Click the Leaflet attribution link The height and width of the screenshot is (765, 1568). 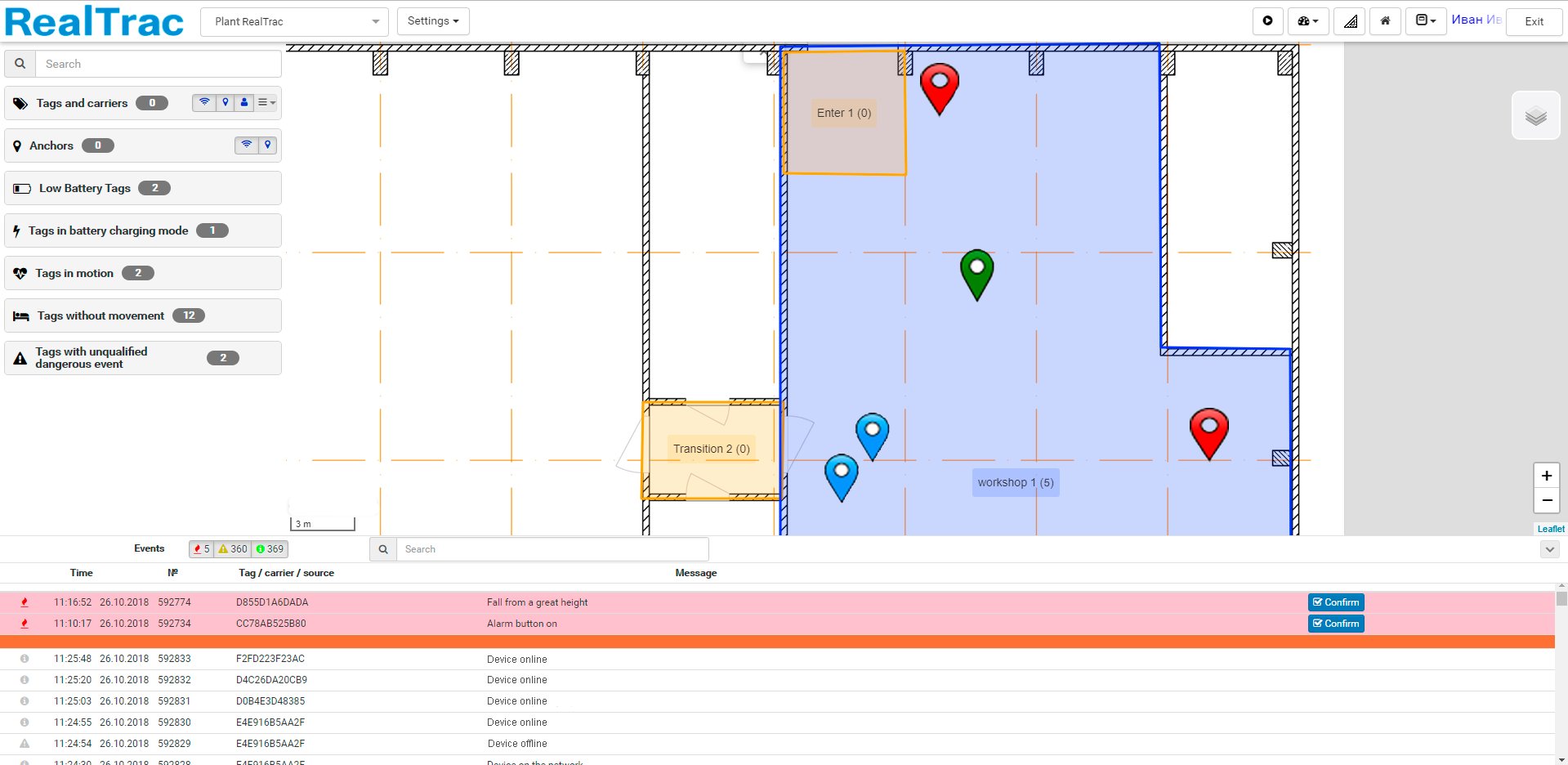(1551, 529)
